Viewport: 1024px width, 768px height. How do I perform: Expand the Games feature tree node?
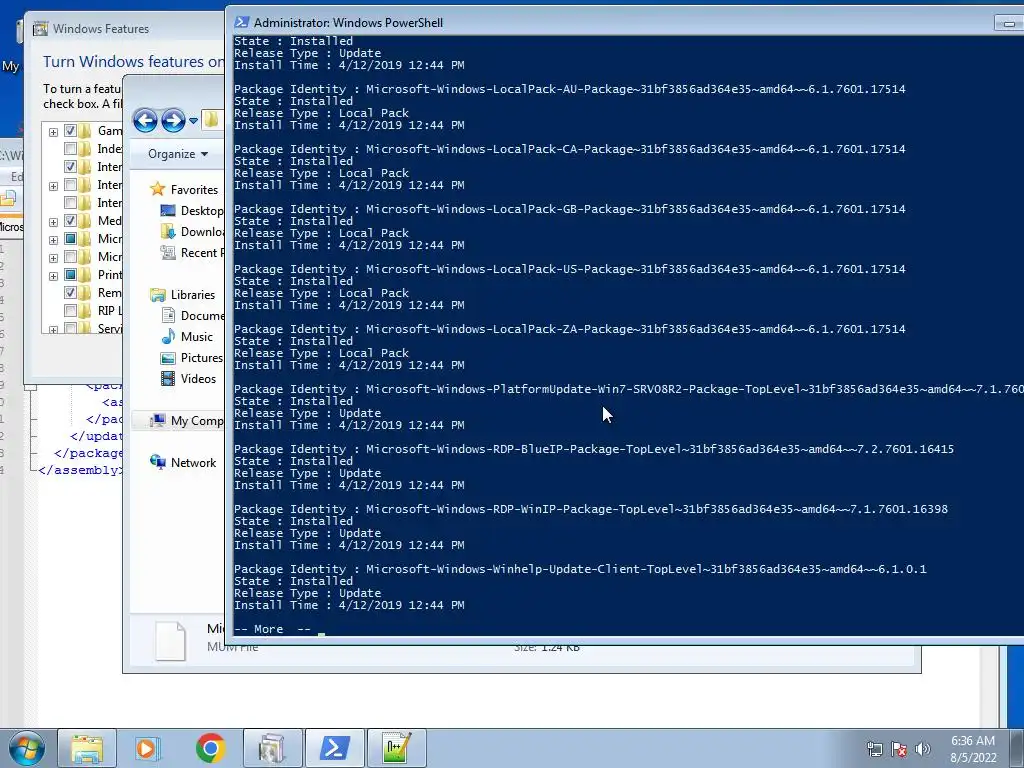coord(54,132)
